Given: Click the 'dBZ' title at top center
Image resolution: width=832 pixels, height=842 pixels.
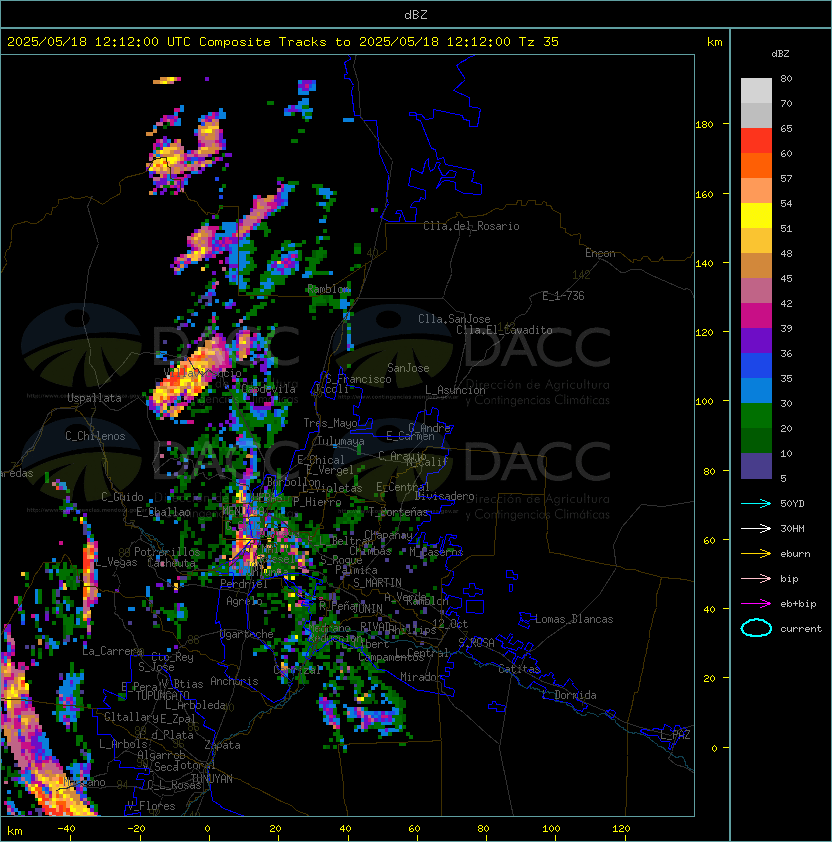Looking at the screenshot, I should pos(416,14).
